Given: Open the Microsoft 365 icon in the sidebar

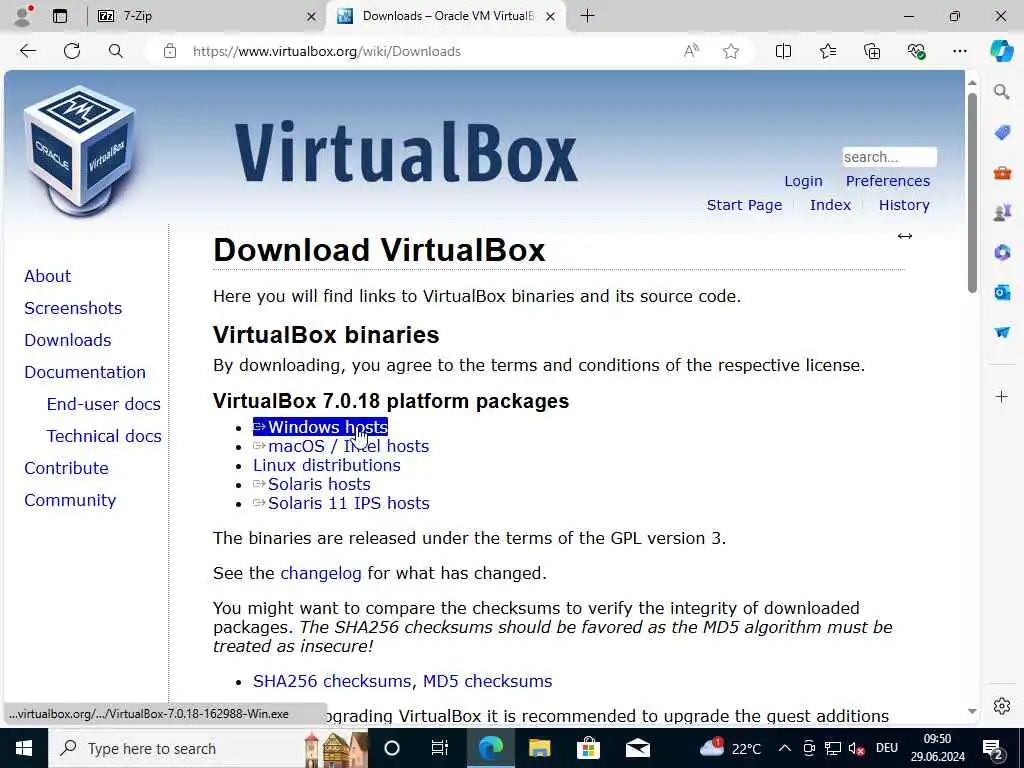Looking at the screenshot, I should coord(1002,252).
